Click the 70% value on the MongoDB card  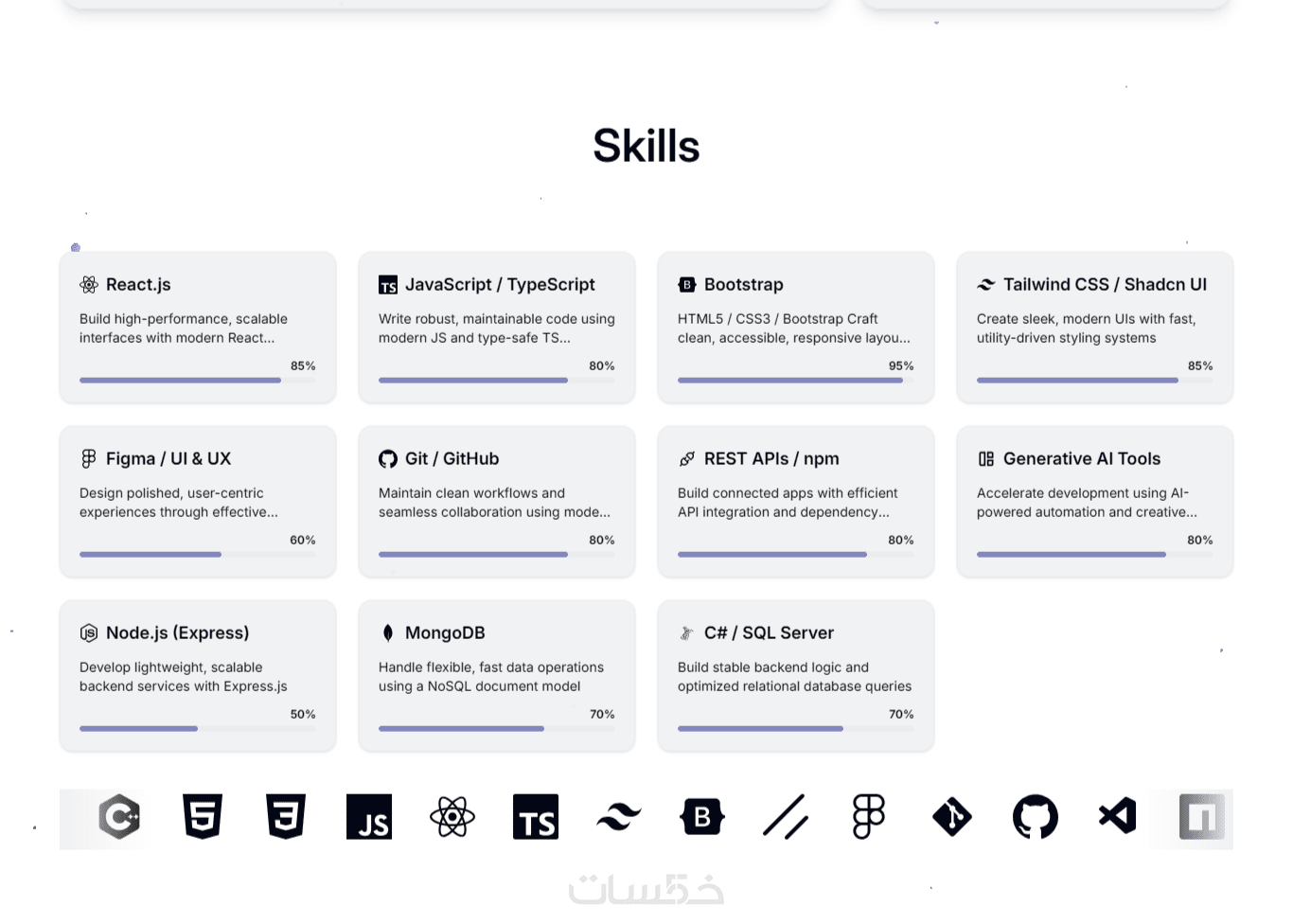click(x=602, y=714)
